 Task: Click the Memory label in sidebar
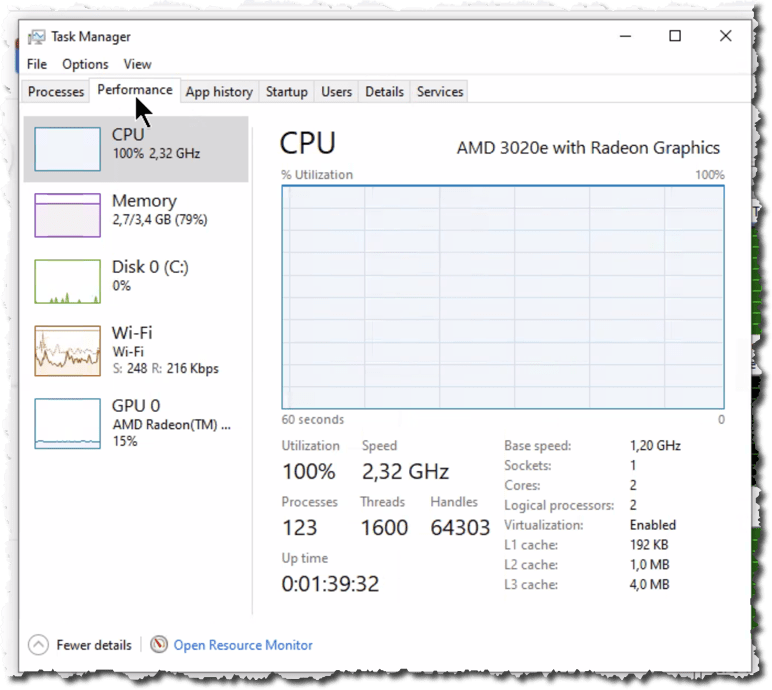pyautogui.click(x=144, y=201)
